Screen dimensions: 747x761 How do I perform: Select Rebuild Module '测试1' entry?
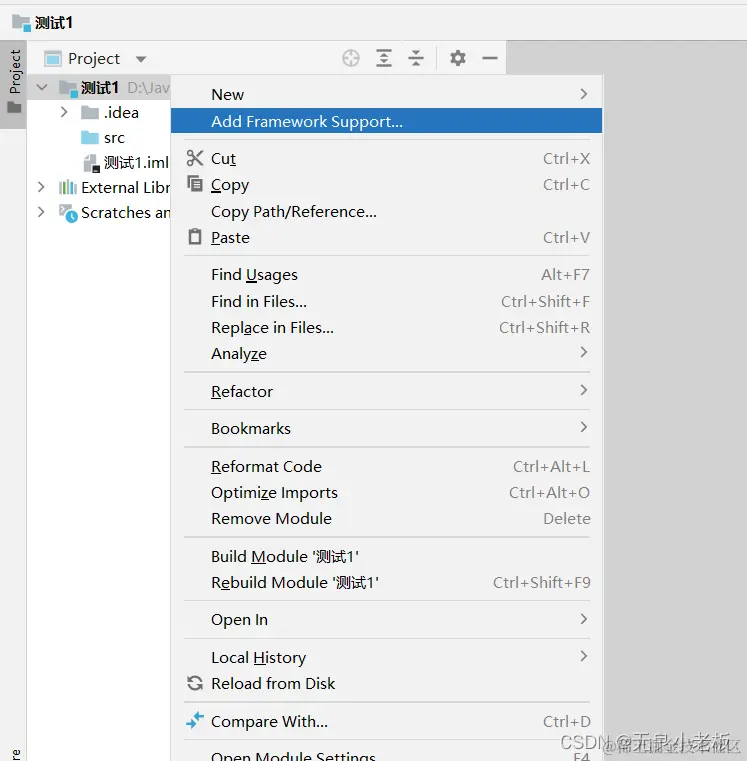pyautogui.click(x=386, y=582)
